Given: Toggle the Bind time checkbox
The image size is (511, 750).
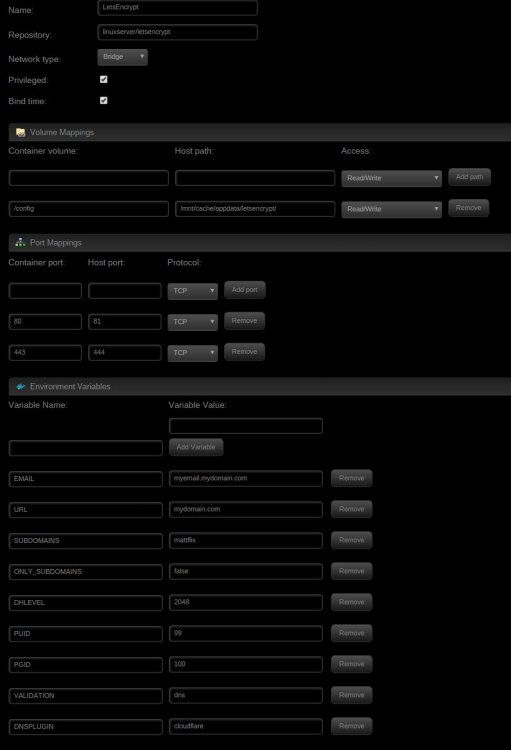Looking at the screenshot, I should coord(103,100).
